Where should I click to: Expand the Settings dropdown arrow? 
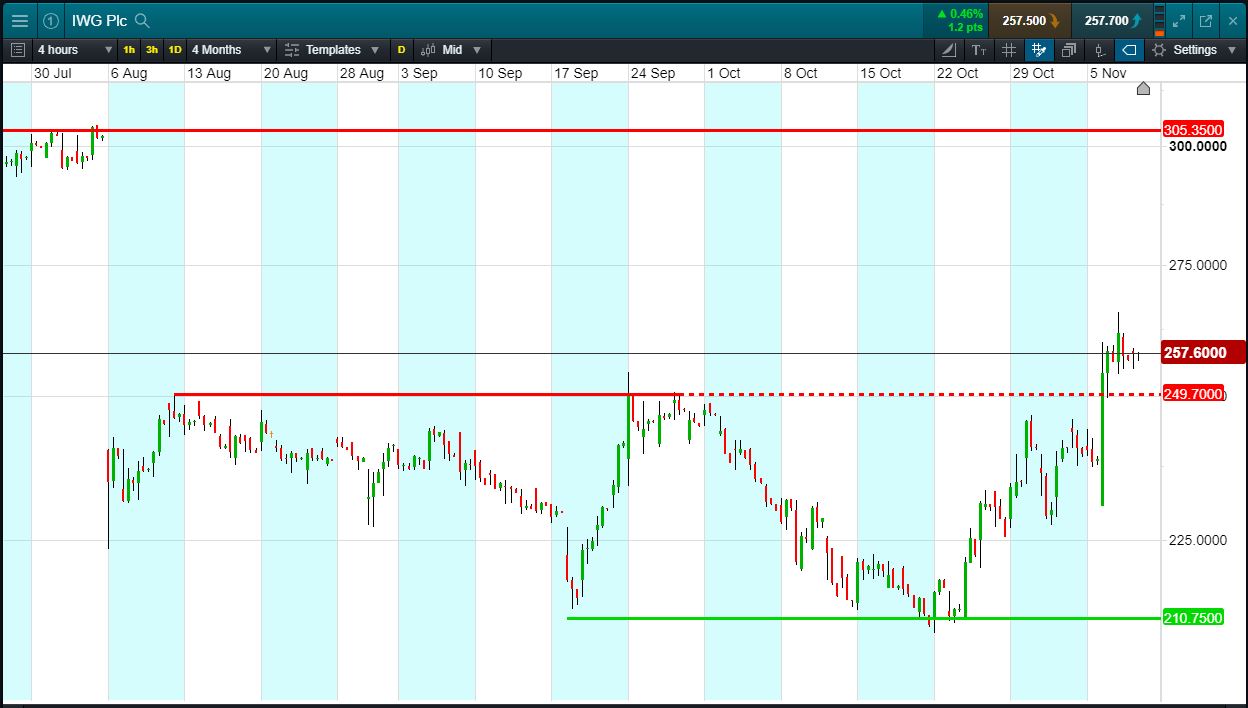click(x=1230, y=50)
